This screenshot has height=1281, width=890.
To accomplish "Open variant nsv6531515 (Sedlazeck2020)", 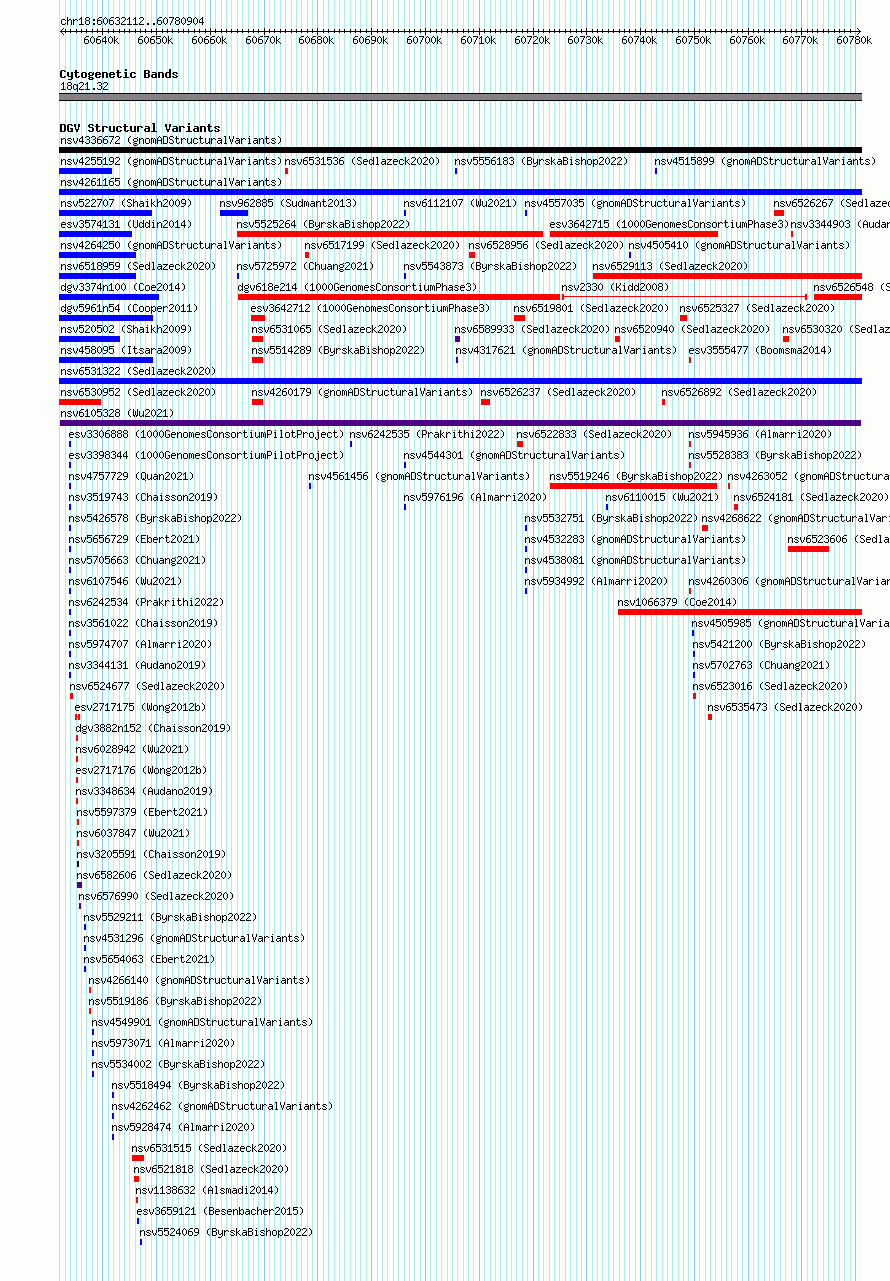I will point(209,1148).
